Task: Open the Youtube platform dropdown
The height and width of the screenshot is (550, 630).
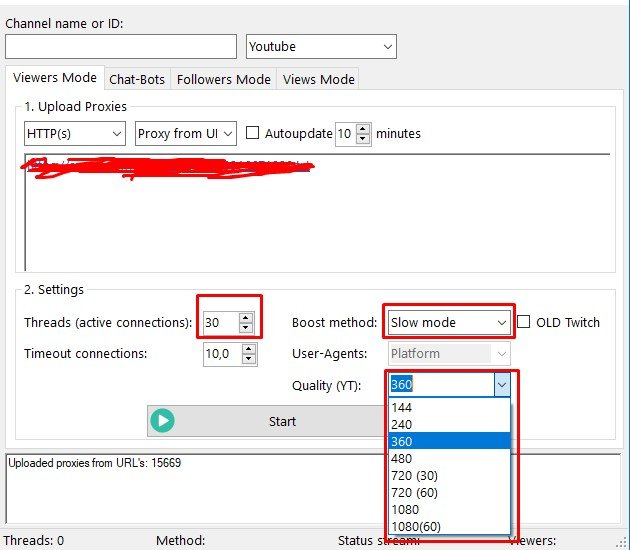Action: [321, 47]
